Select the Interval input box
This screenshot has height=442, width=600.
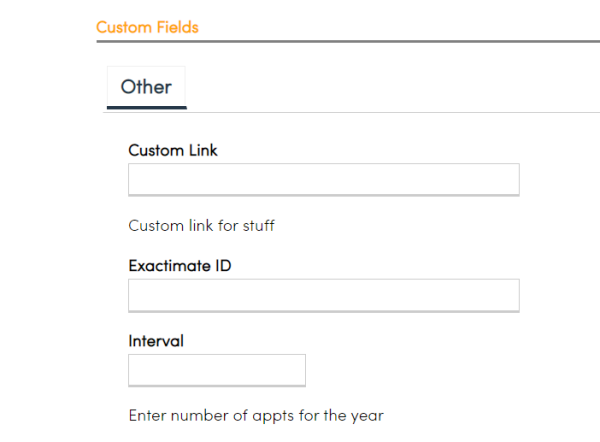tap(217, 370)
